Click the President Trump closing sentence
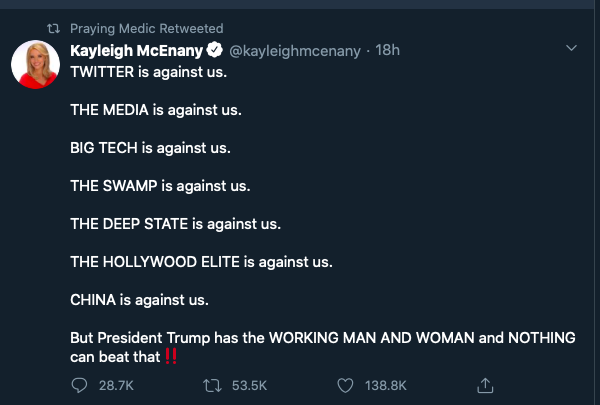Screen dimensions: 600x405 (x=322, y=338)
